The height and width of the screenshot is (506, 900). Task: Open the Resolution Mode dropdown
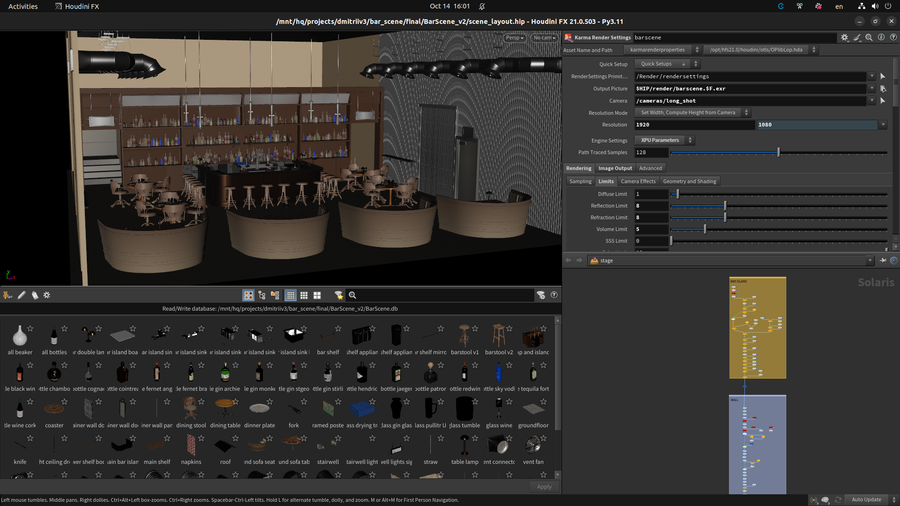tap(688, 113)
